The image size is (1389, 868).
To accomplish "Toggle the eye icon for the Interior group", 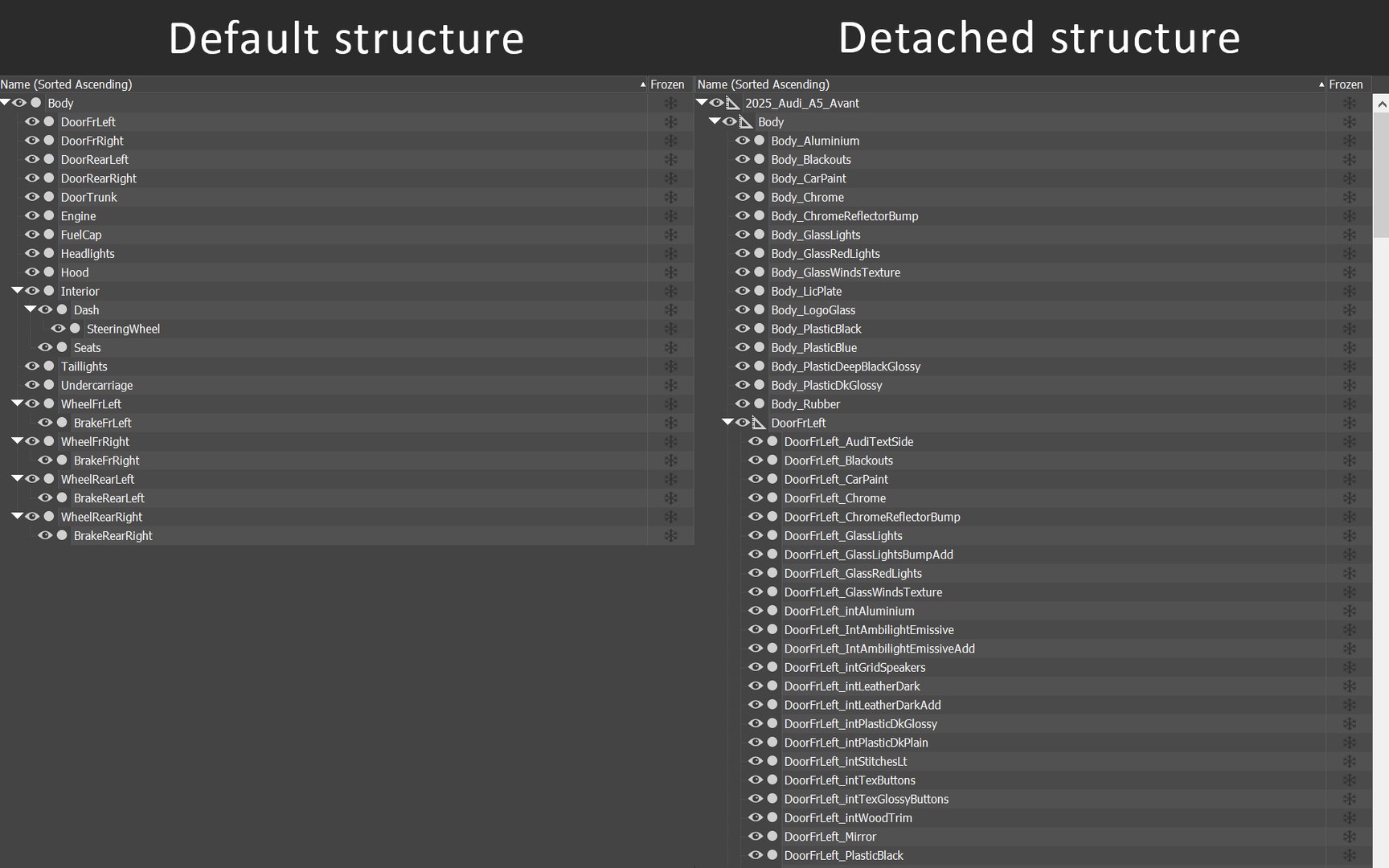I will (x=32, y=291).
